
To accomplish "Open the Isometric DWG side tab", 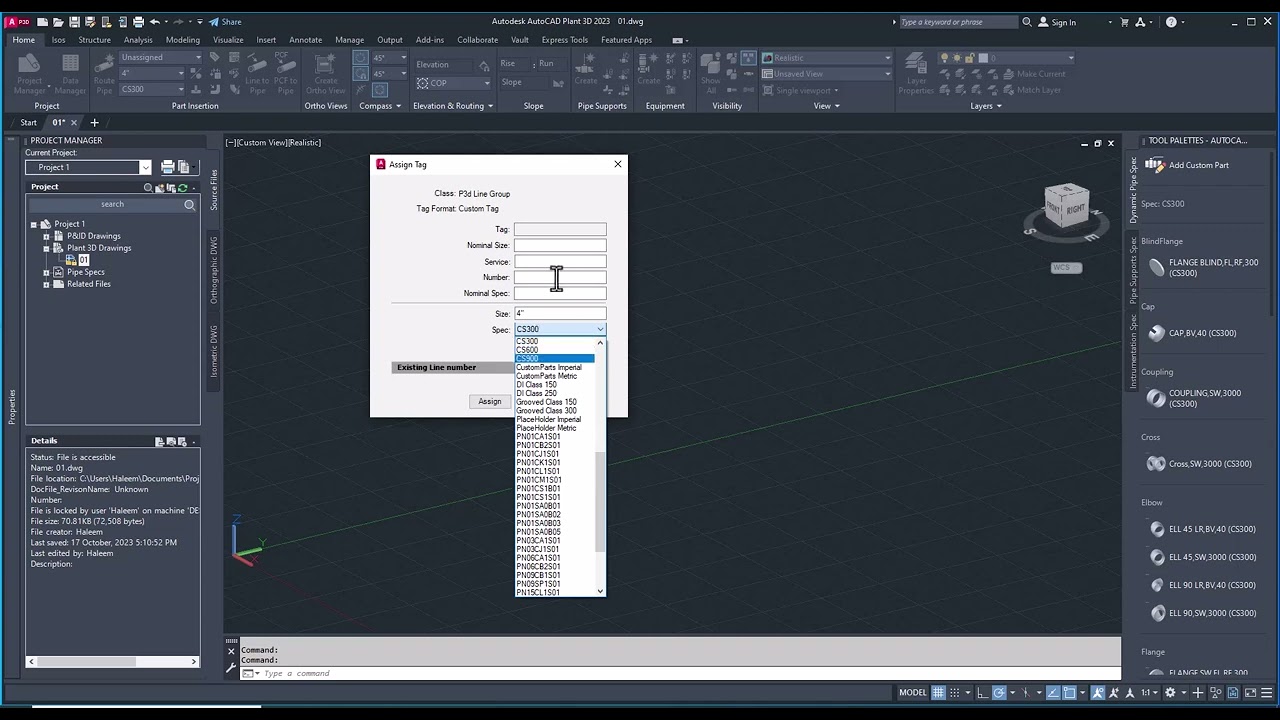I will tap(214, 350).
